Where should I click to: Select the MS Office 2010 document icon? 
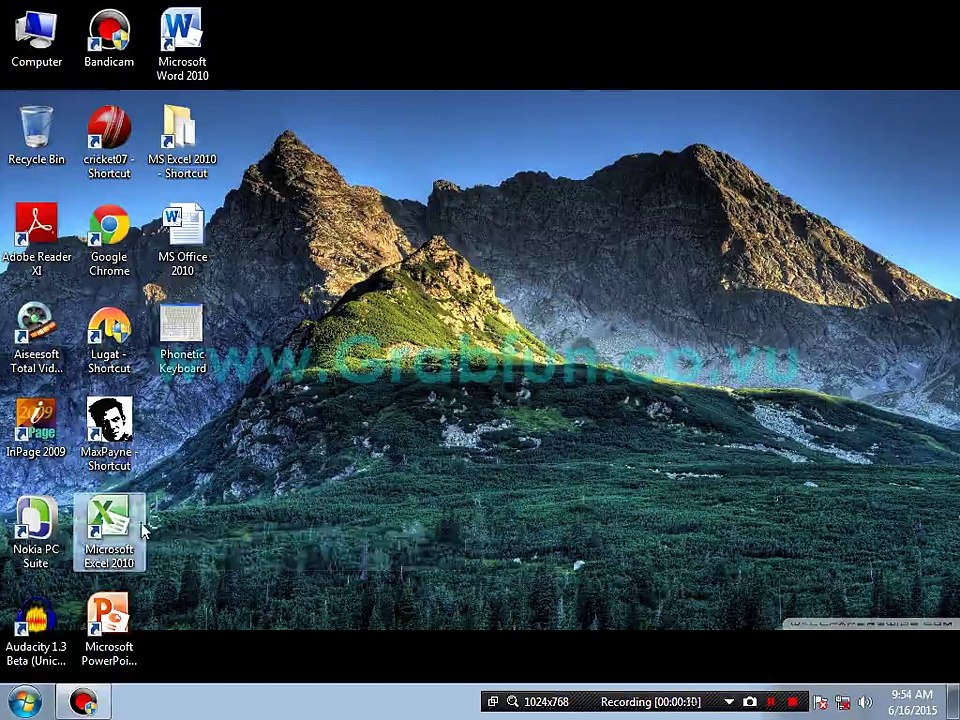click(x=182, y=239)
